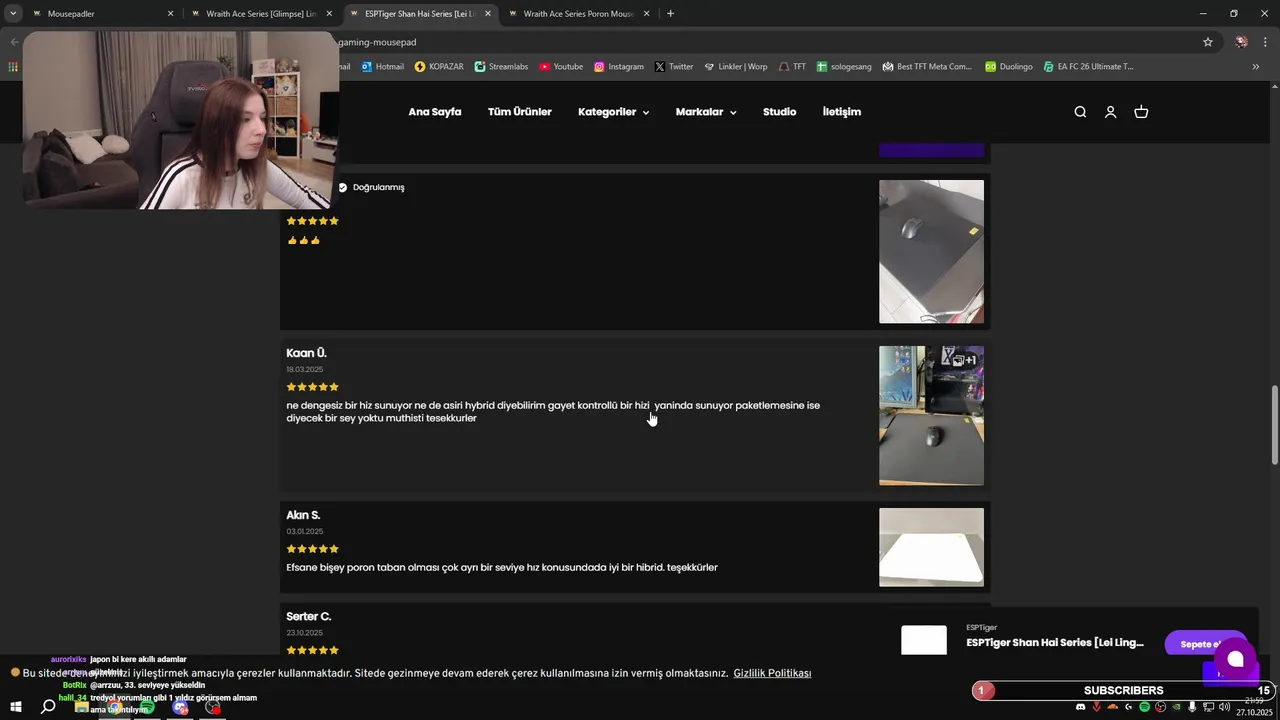Bookmark this page with the star icon

click(1207, 42)
